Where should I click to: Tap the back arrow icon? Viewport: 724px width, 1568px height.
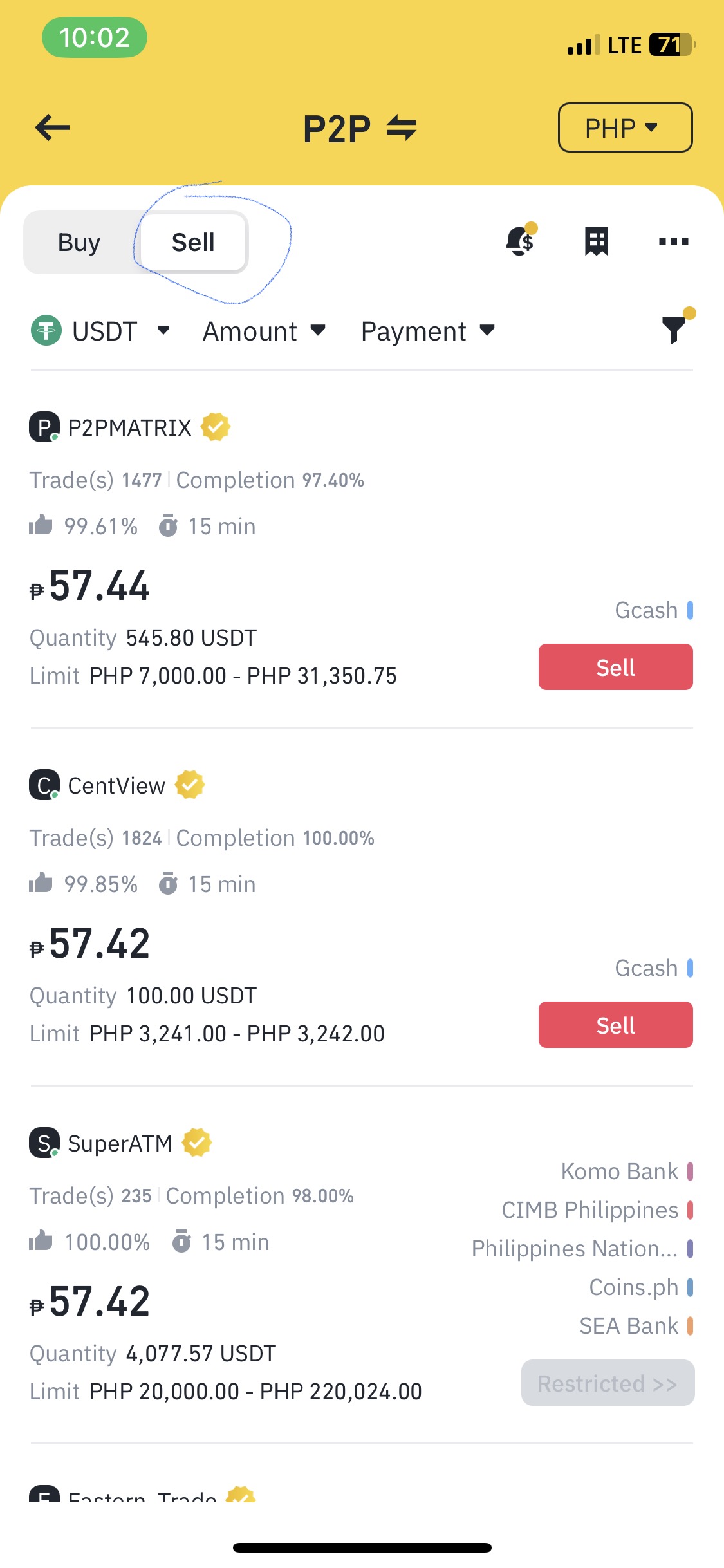52,127
